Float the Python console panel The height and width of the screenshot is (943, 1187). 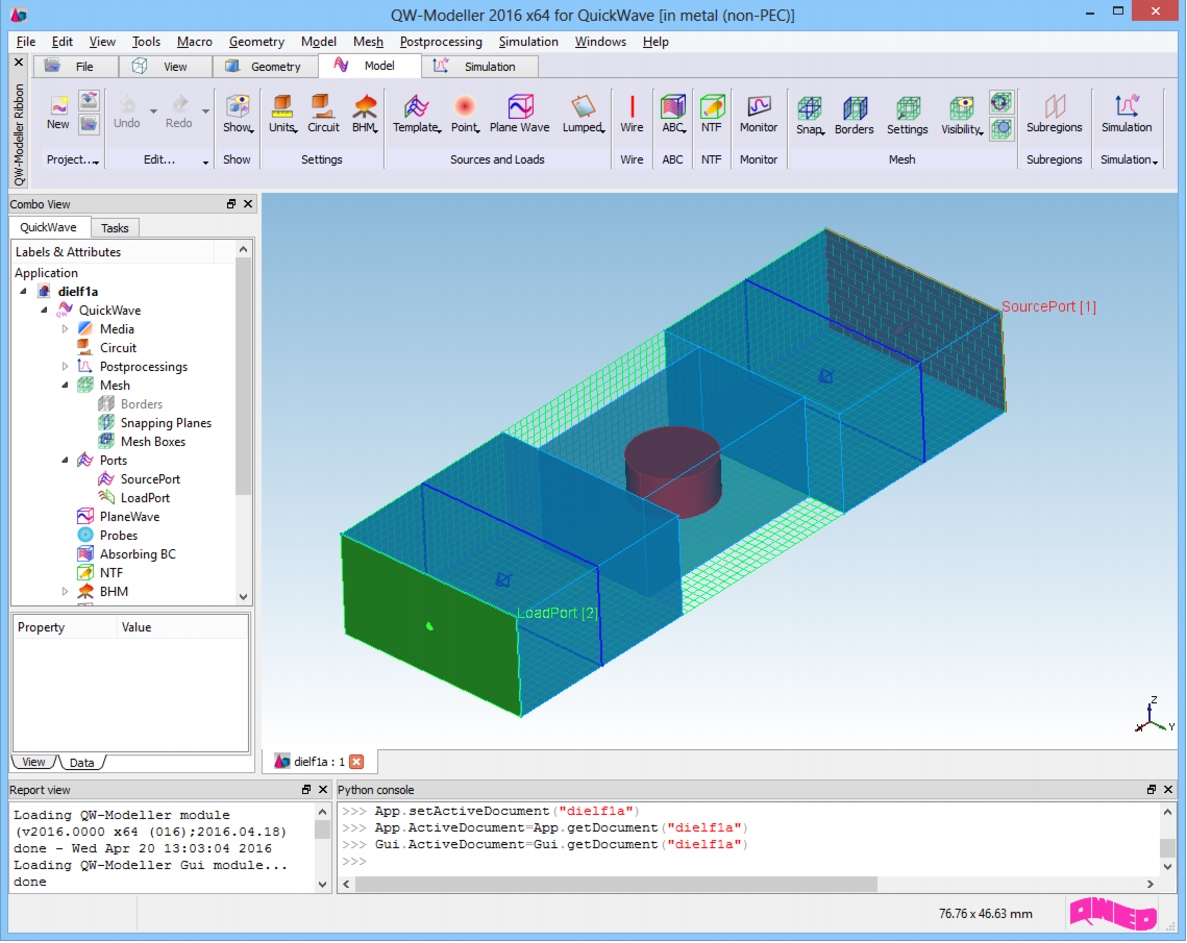1151,789
